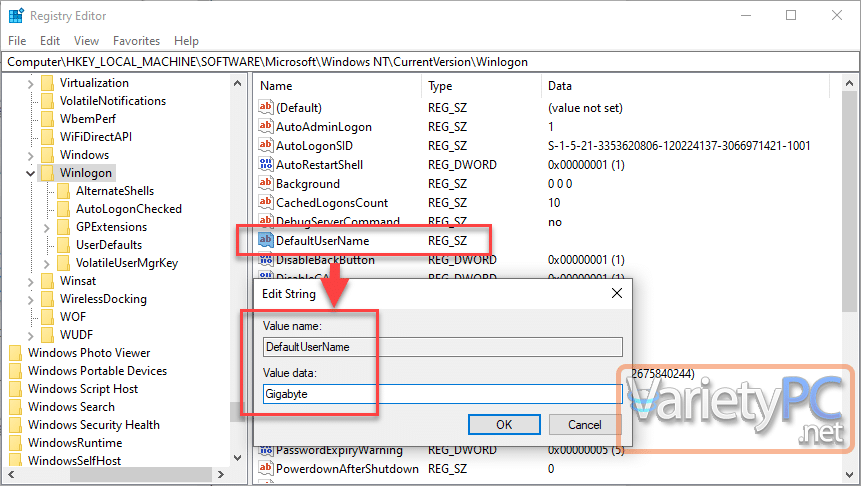Collapse the Winlogon tree node
Viewport: 861px width, 486px height.
click(x=31, y=173)
